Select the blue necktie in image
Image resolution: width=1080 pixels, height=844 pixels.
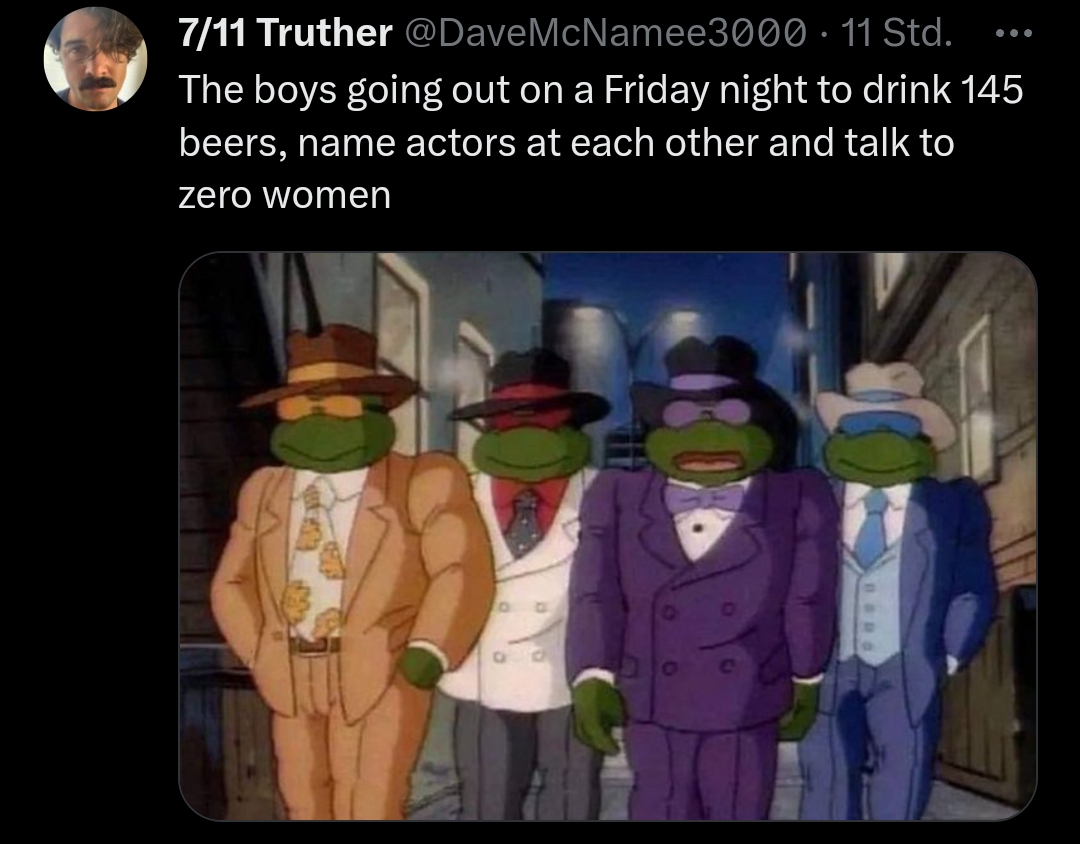tap(872, 526)
